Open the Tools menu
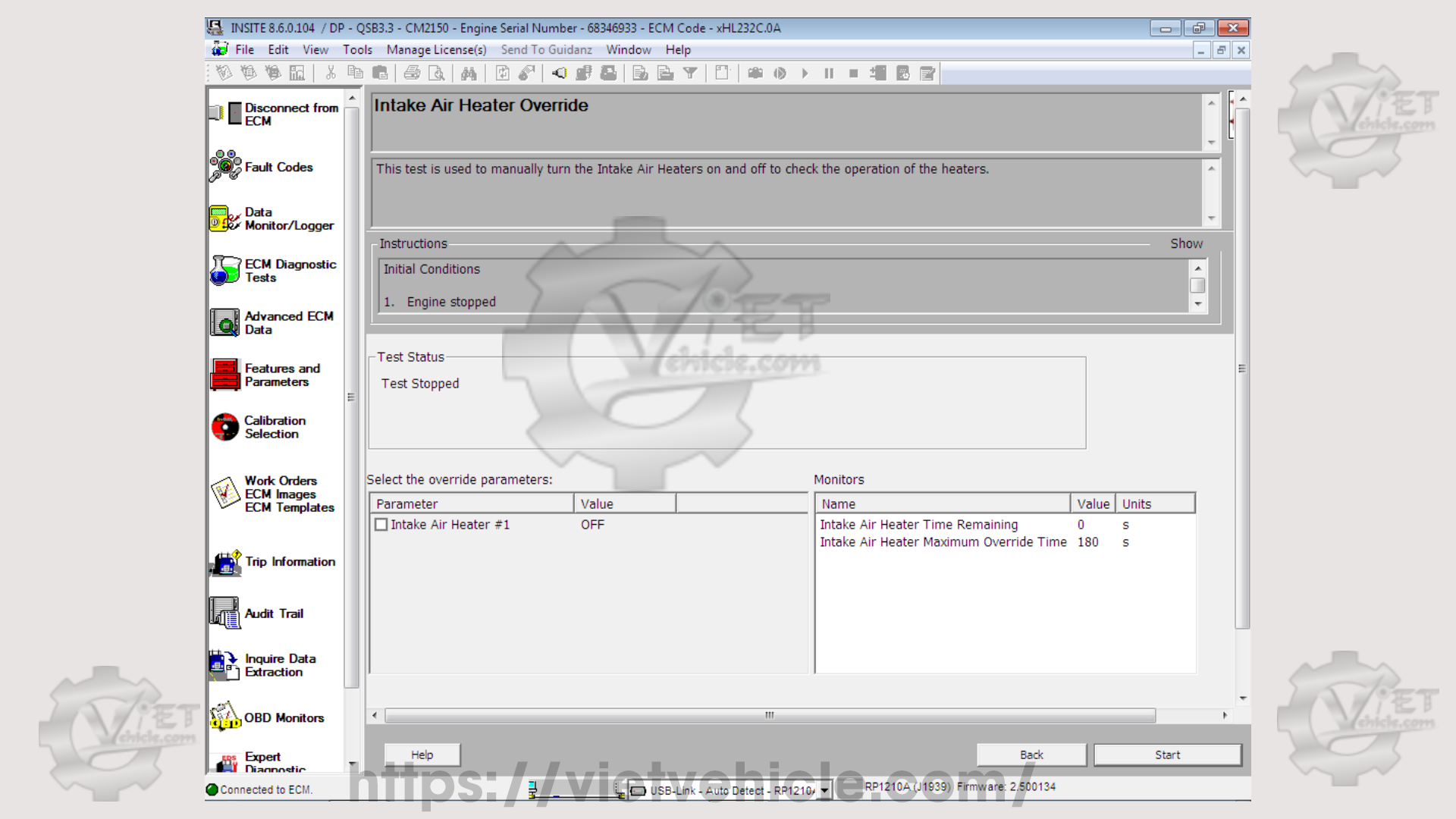 pos(357,50)
